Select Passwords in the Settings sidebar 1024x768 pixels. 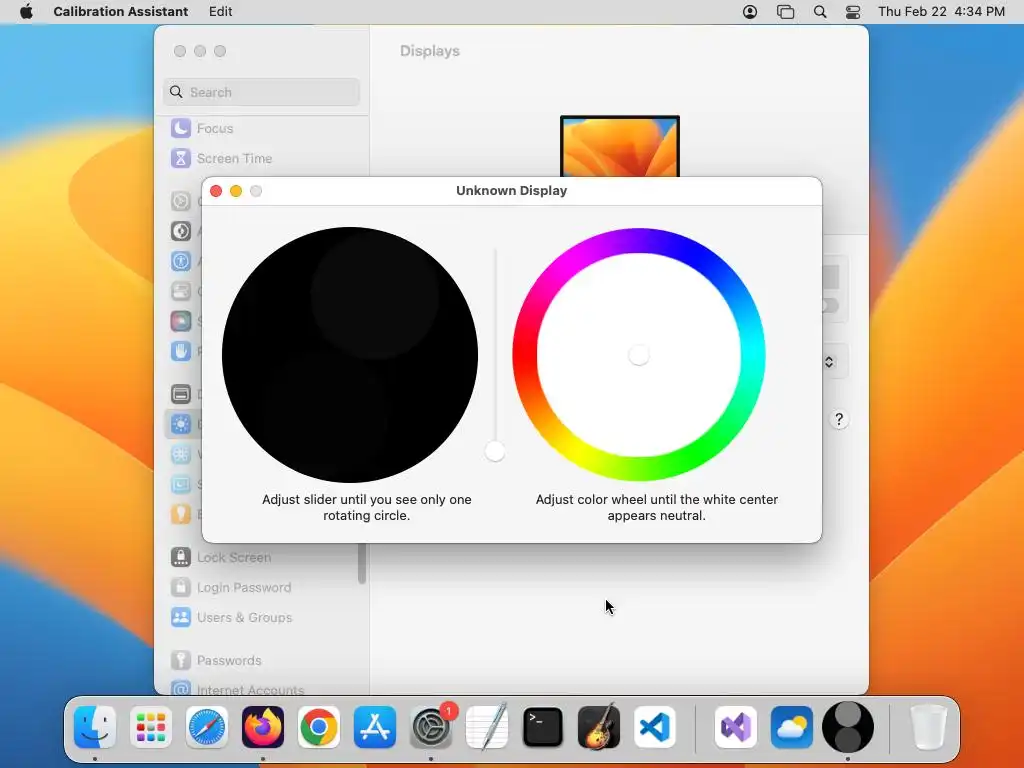(261, 660)
